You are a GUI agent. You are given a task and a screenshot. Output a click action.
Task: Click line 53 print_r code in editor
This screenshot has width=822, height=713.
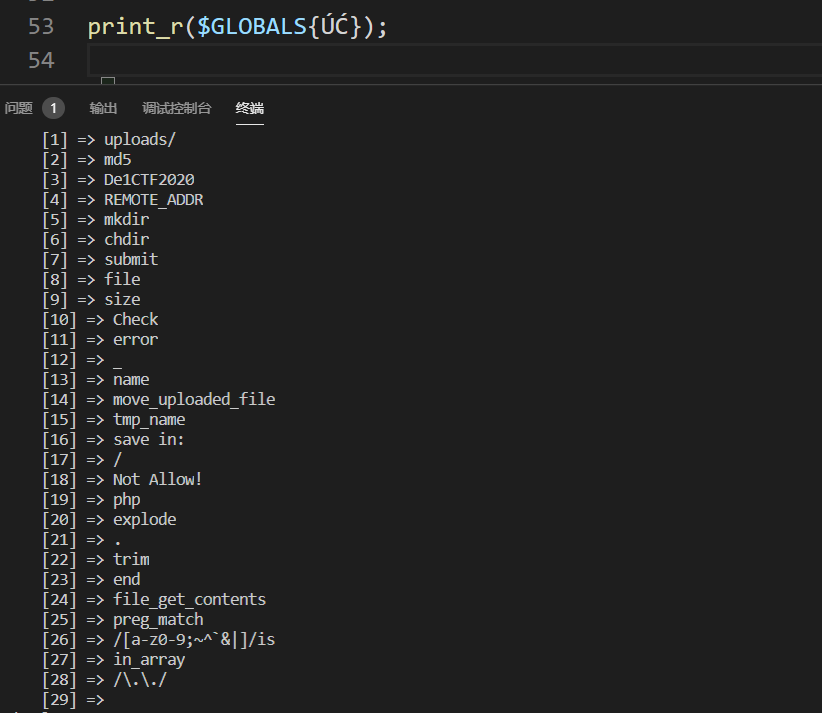pos(237,27)
